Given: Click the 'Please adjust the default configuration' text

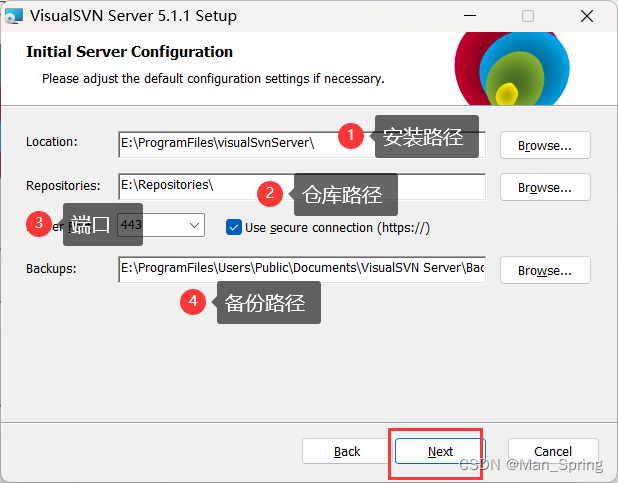Looking at the screenshot, I should click(213, 79).
